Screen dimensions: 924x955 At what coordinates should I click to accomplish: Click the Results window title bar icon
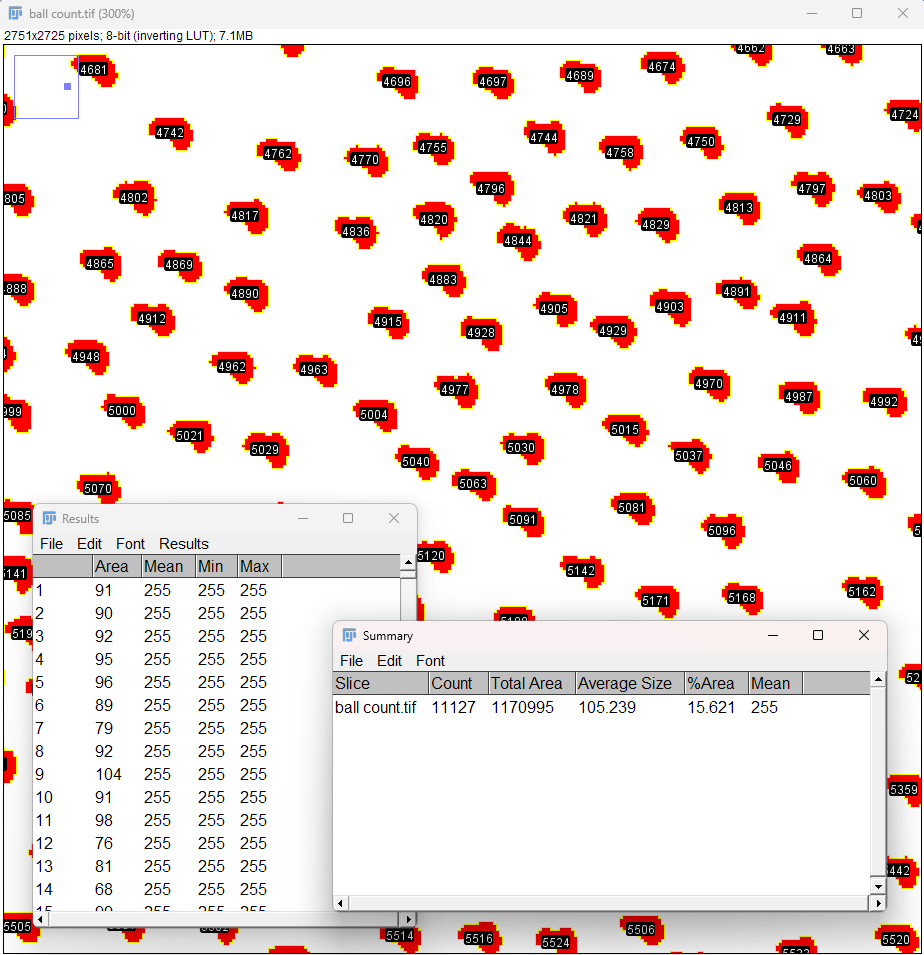click(x=49, y=518)
